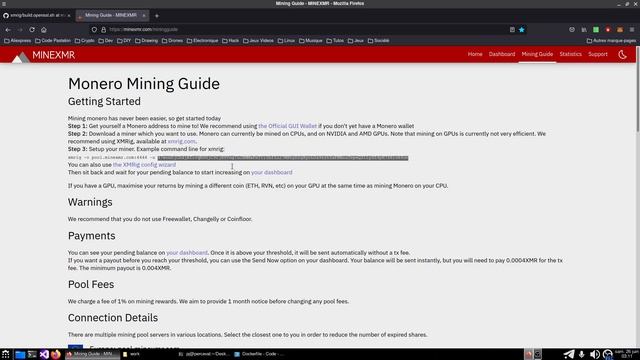
Task: Follow 'your dashboard' link under Payments
Action: click(187, 253)
